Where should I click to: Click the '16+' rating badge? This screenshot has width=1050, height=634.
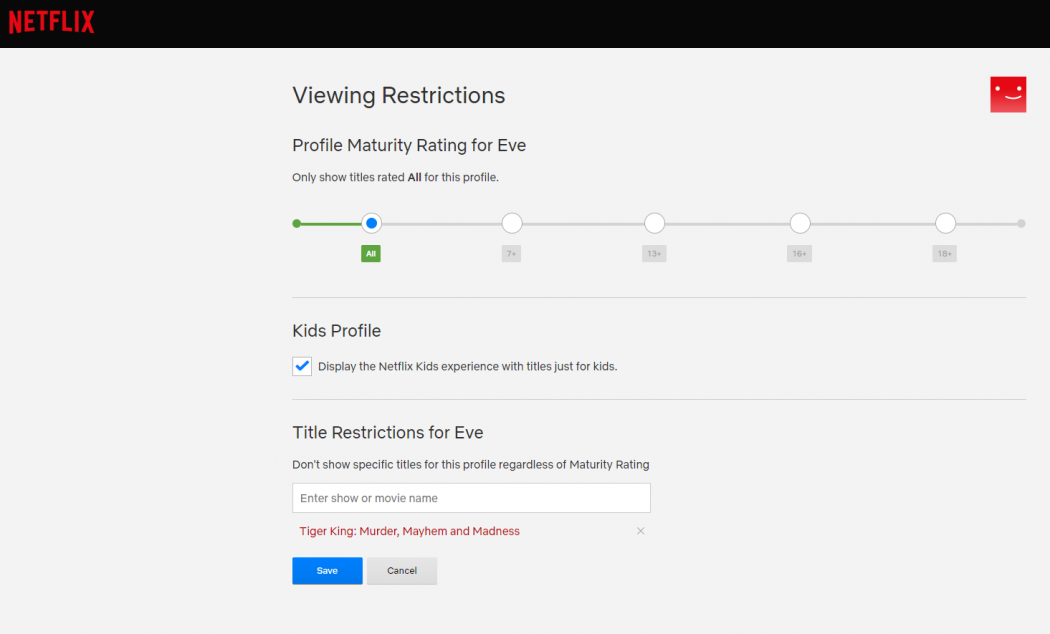(x=799, y=253)
